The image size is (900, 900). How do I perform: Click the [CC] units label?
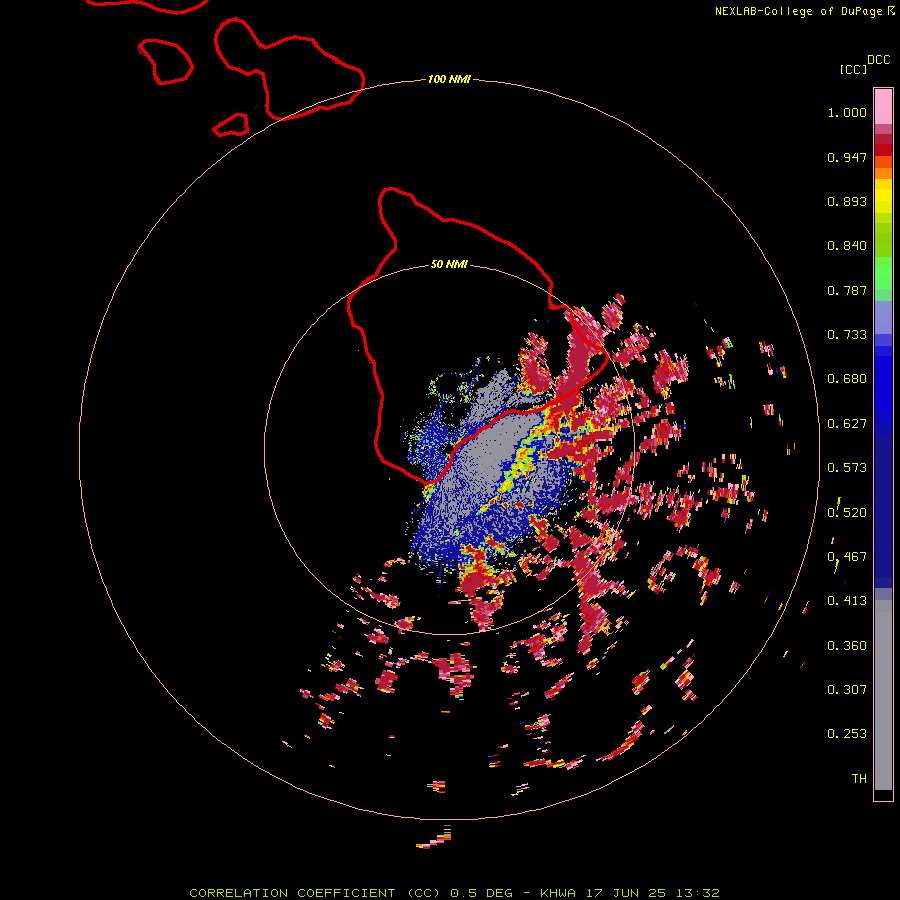(x=853, y=69)
